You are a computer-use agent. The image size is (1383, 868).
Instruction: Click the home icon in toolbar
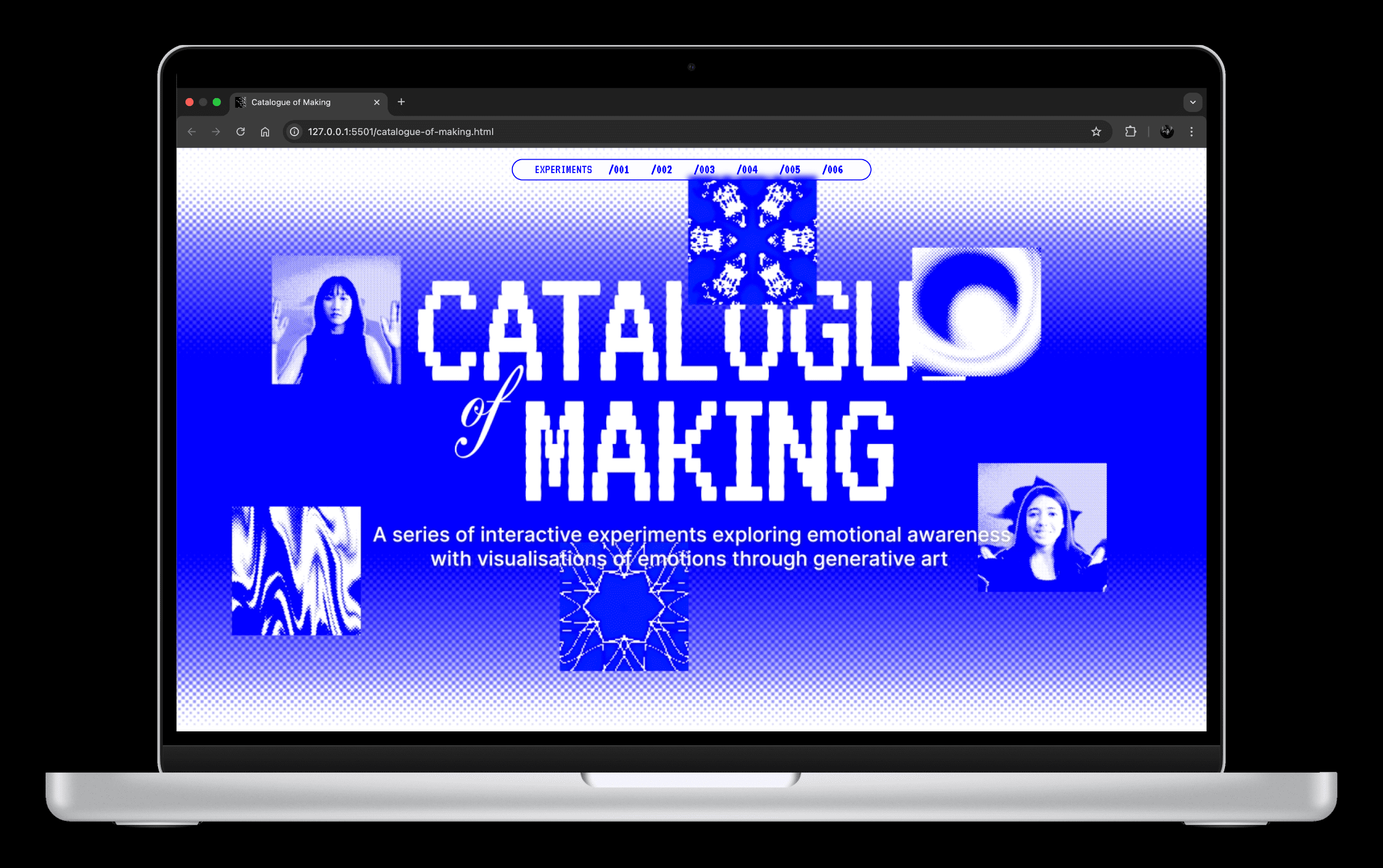coord(265,132)
